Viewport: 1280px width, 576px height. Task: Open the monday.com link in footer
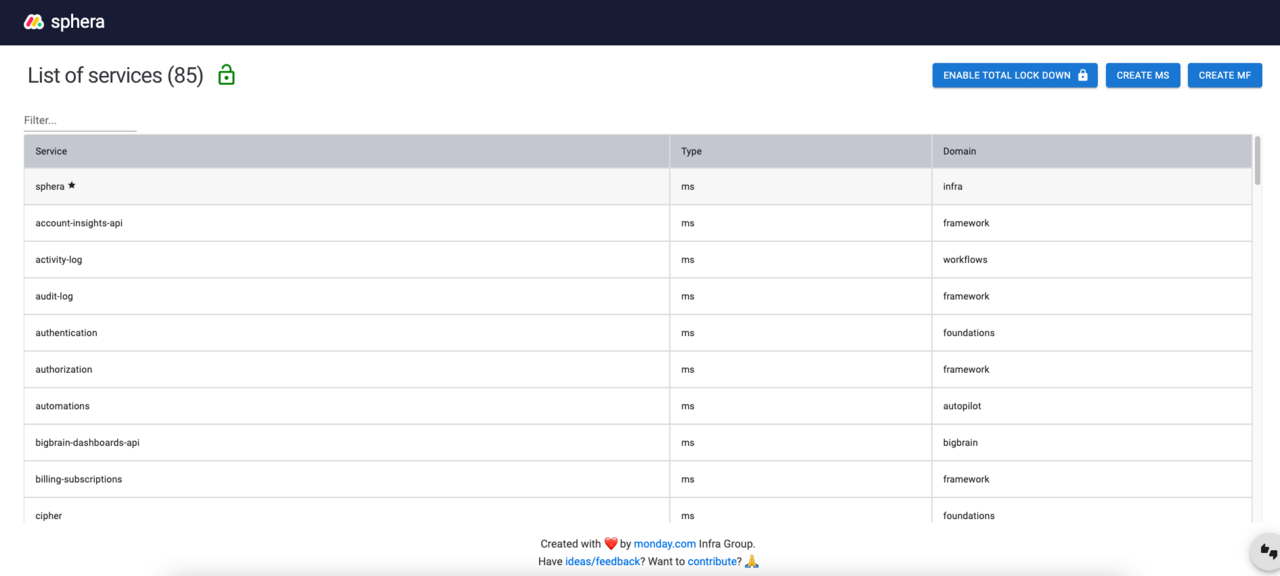point(664,544)
